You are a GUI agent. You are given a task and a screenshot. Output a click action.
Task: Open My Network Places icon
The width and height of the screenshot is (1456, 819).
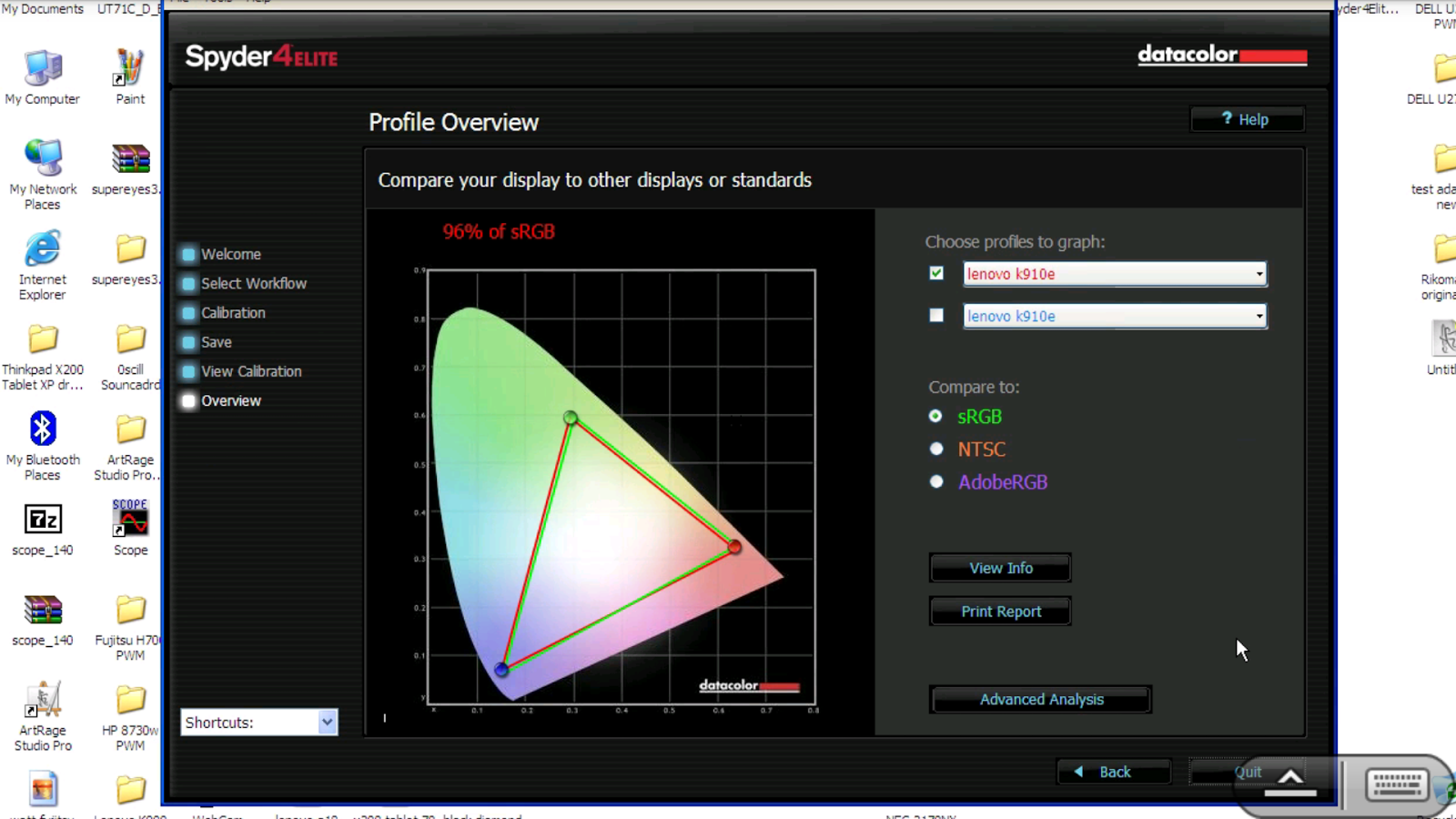click(43, 175)
